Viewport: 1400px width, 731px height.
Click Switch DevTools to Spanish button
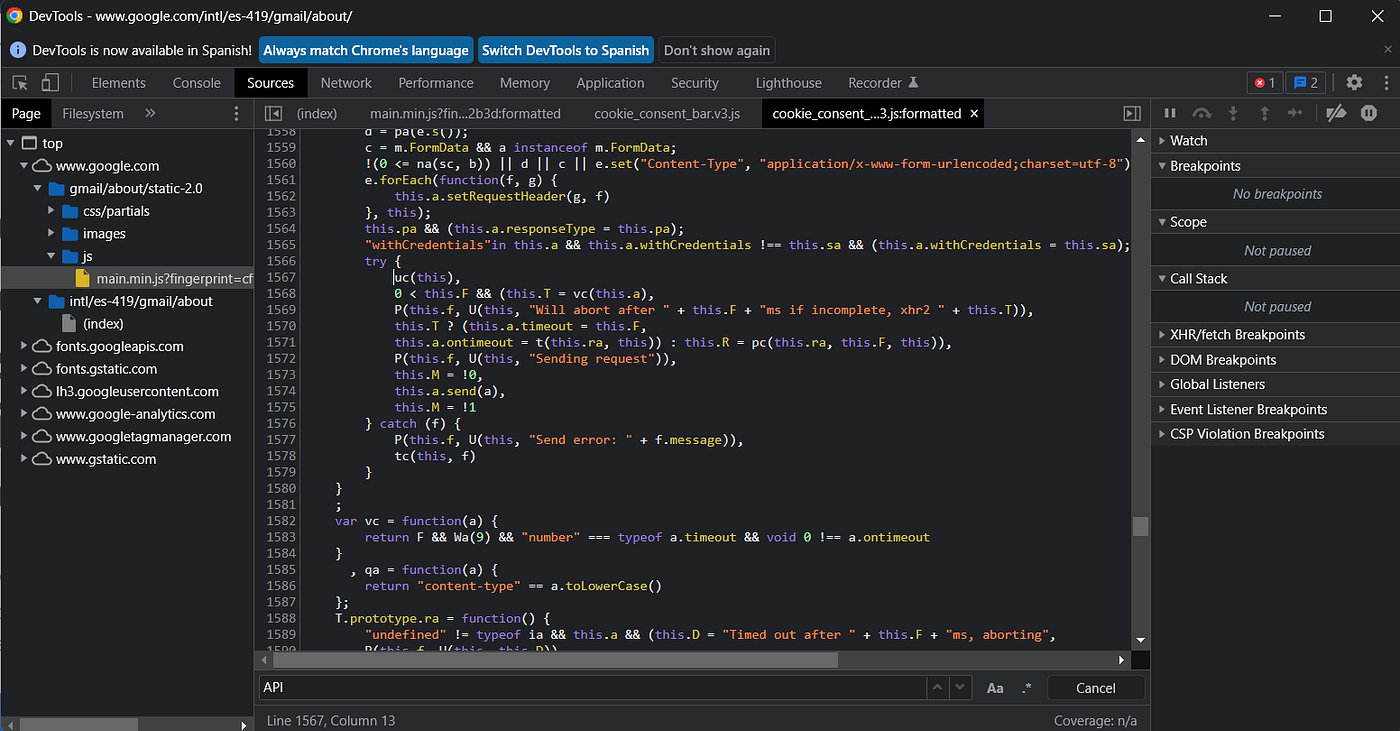(x=565, y=50)
